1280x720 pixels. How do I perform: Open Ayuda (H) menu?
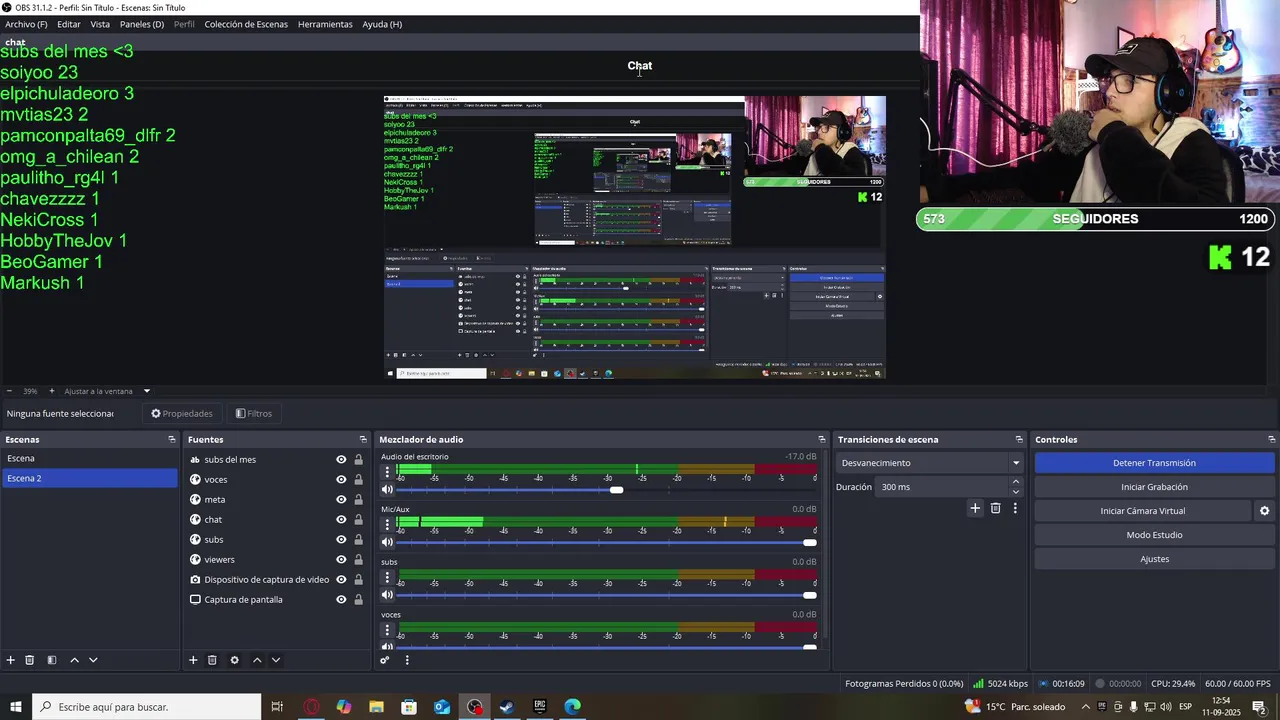pyautogui.click(x=382, y=24)
